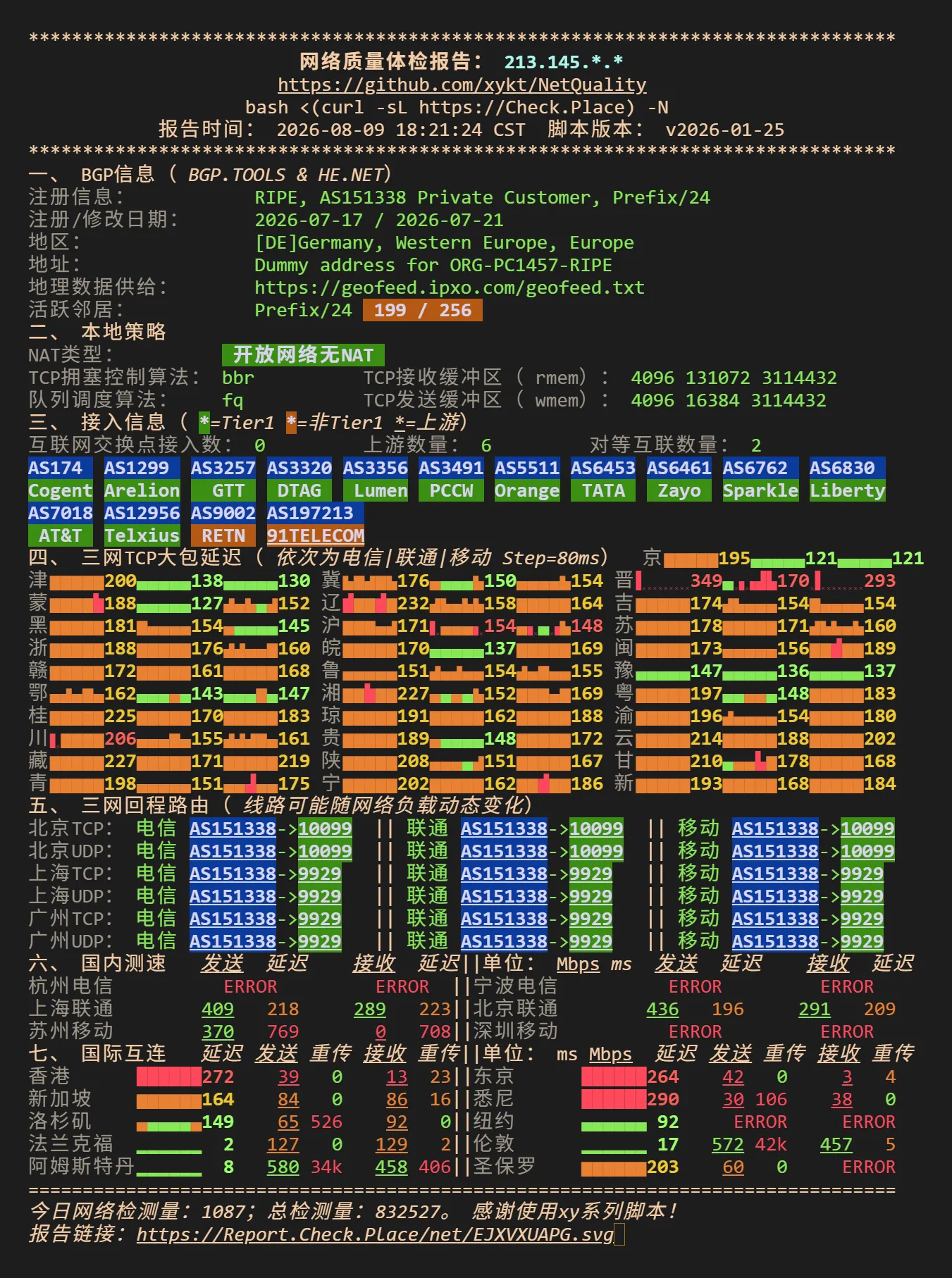
Task: Click the Cogent provider label
Action: click(x=61, y=490)
